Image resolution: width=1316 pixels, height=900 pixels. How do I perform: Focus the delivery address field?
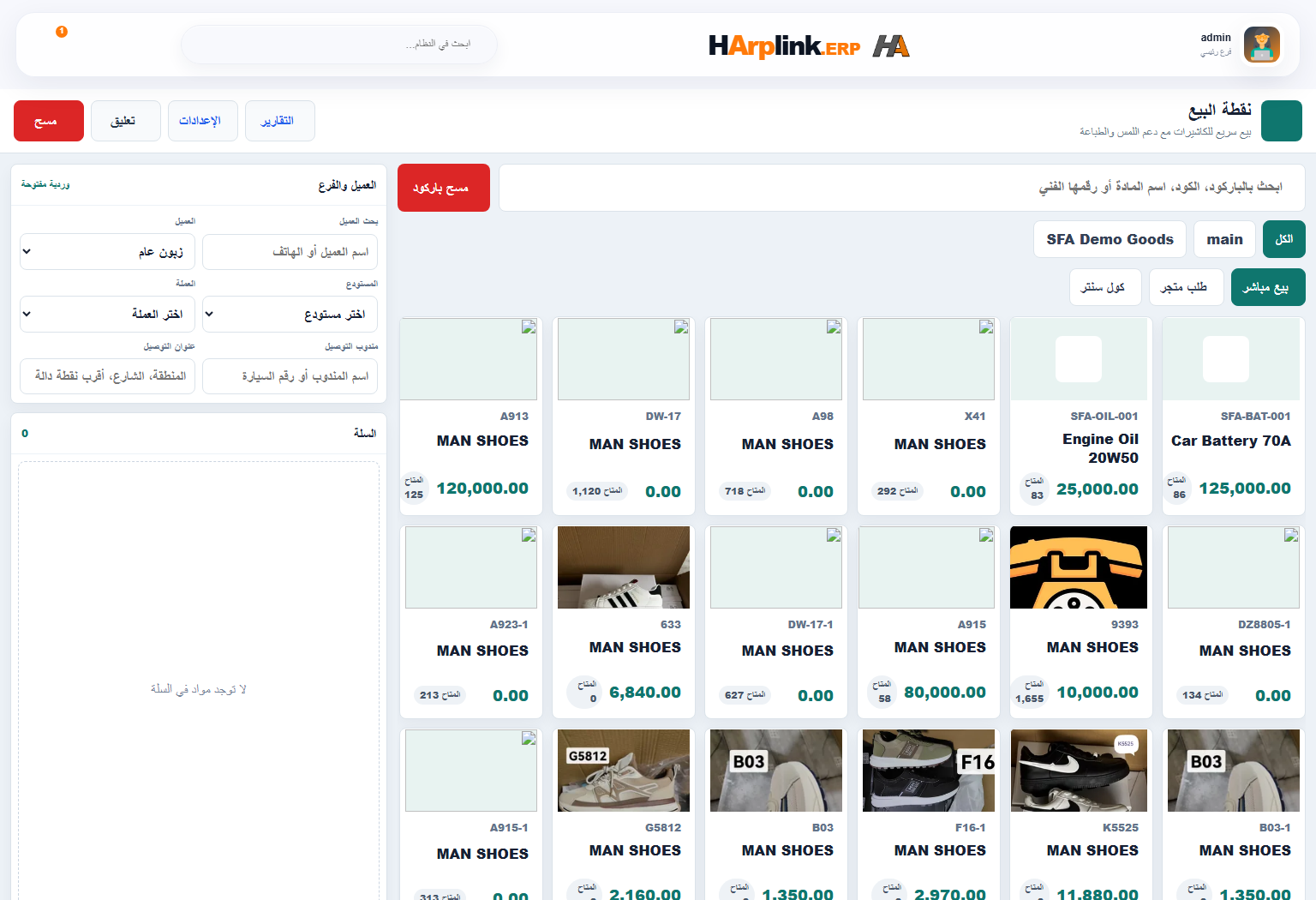point(108,376)
